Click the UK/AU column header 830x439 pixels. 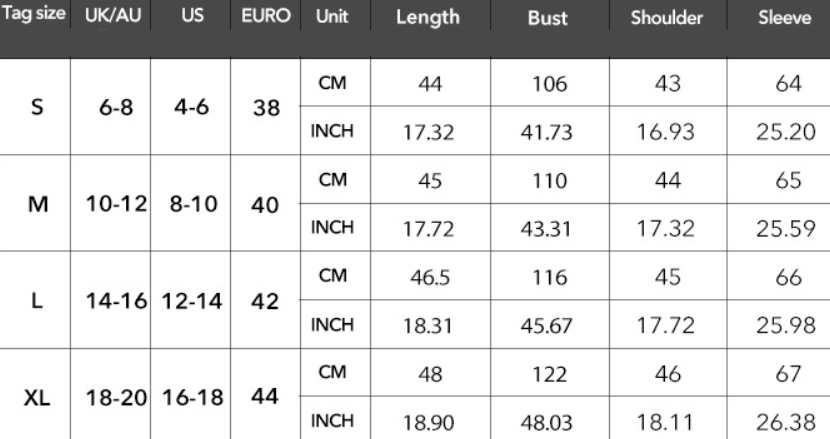[112, 17]
